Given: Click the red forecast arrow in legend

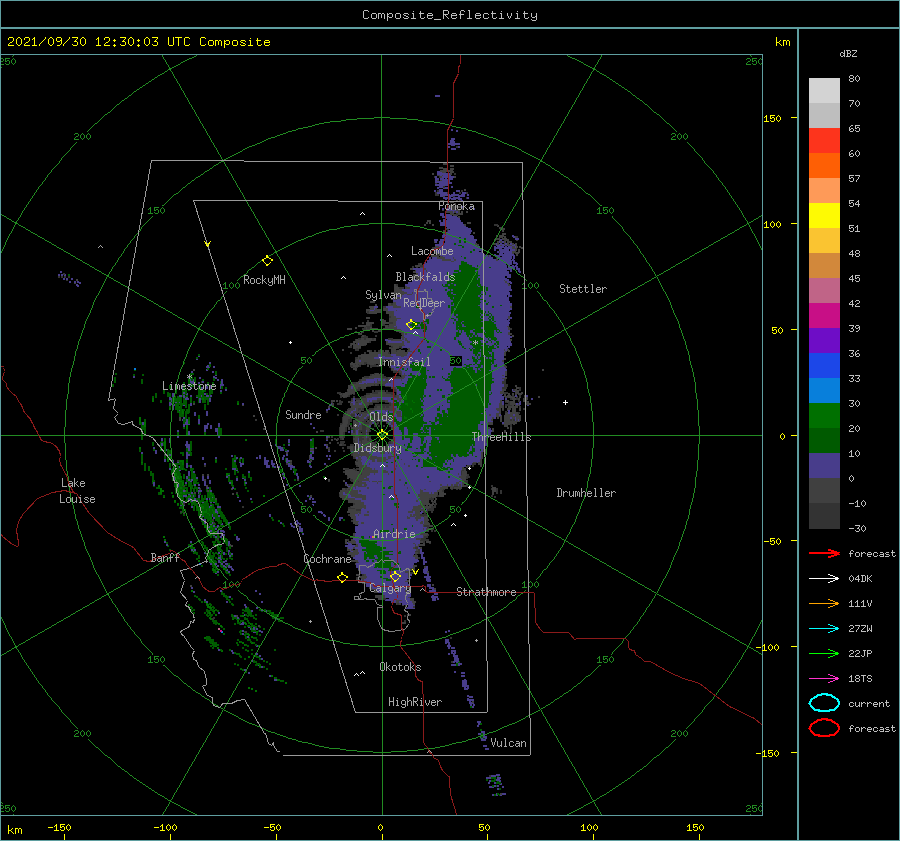Looking at the screenshot, I should (x=824, y=553).
